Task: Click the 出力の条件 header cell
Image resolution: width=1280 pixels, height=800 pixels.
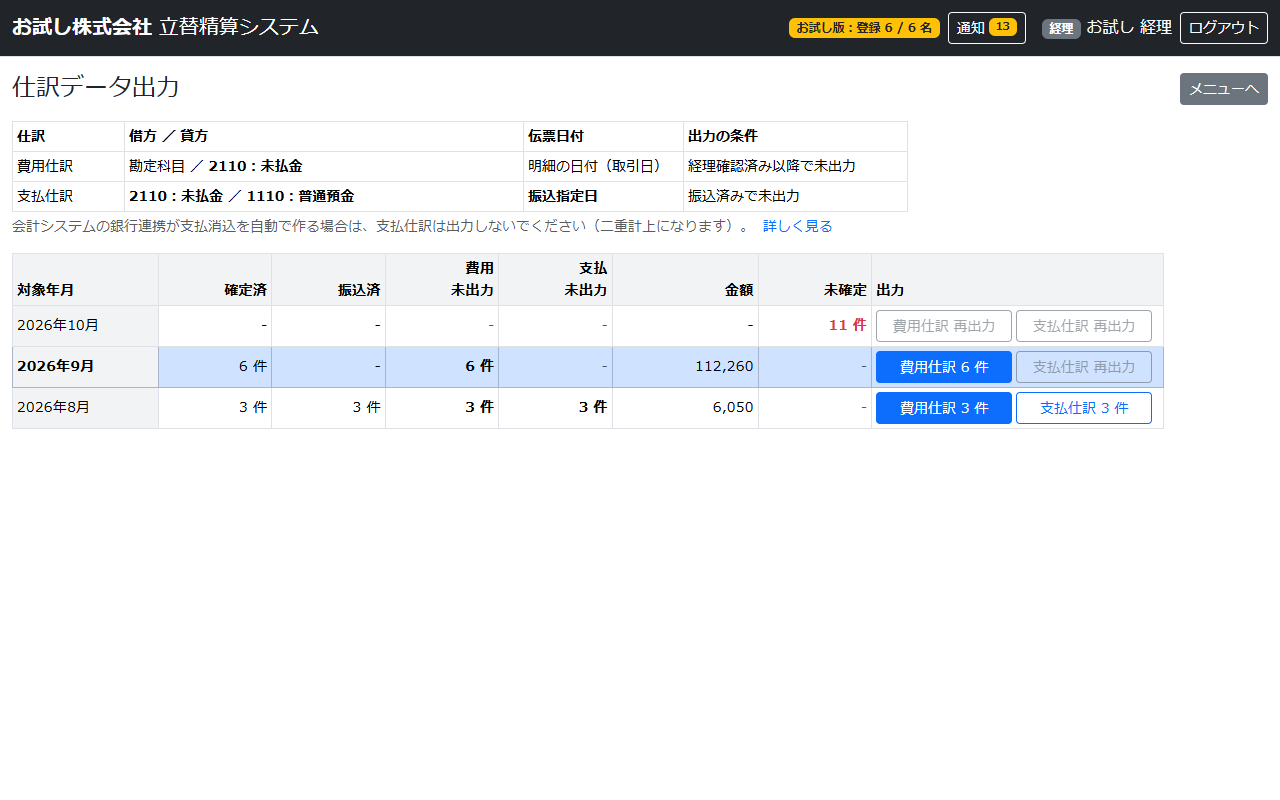Action: point(795,137)
